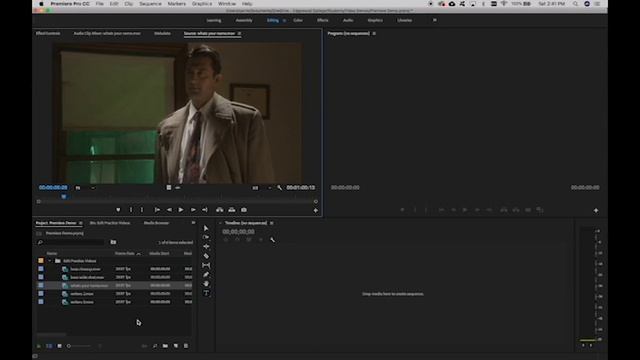
Task: Toggle nest-or-individual-clips insert button in Timeline
Action: [x=226, y=240]
